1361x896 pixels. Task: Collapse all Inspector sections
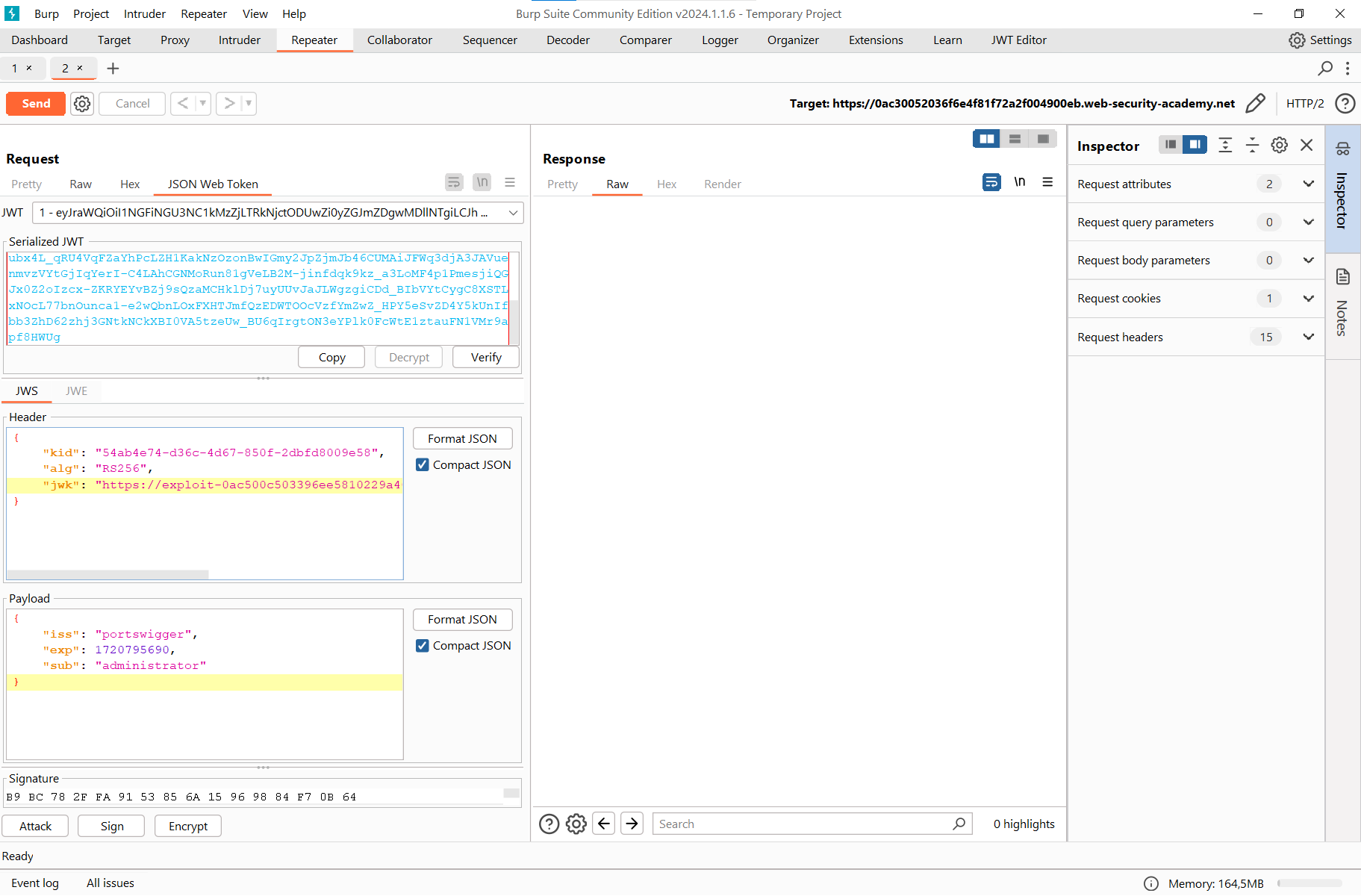coord(1252,145)
